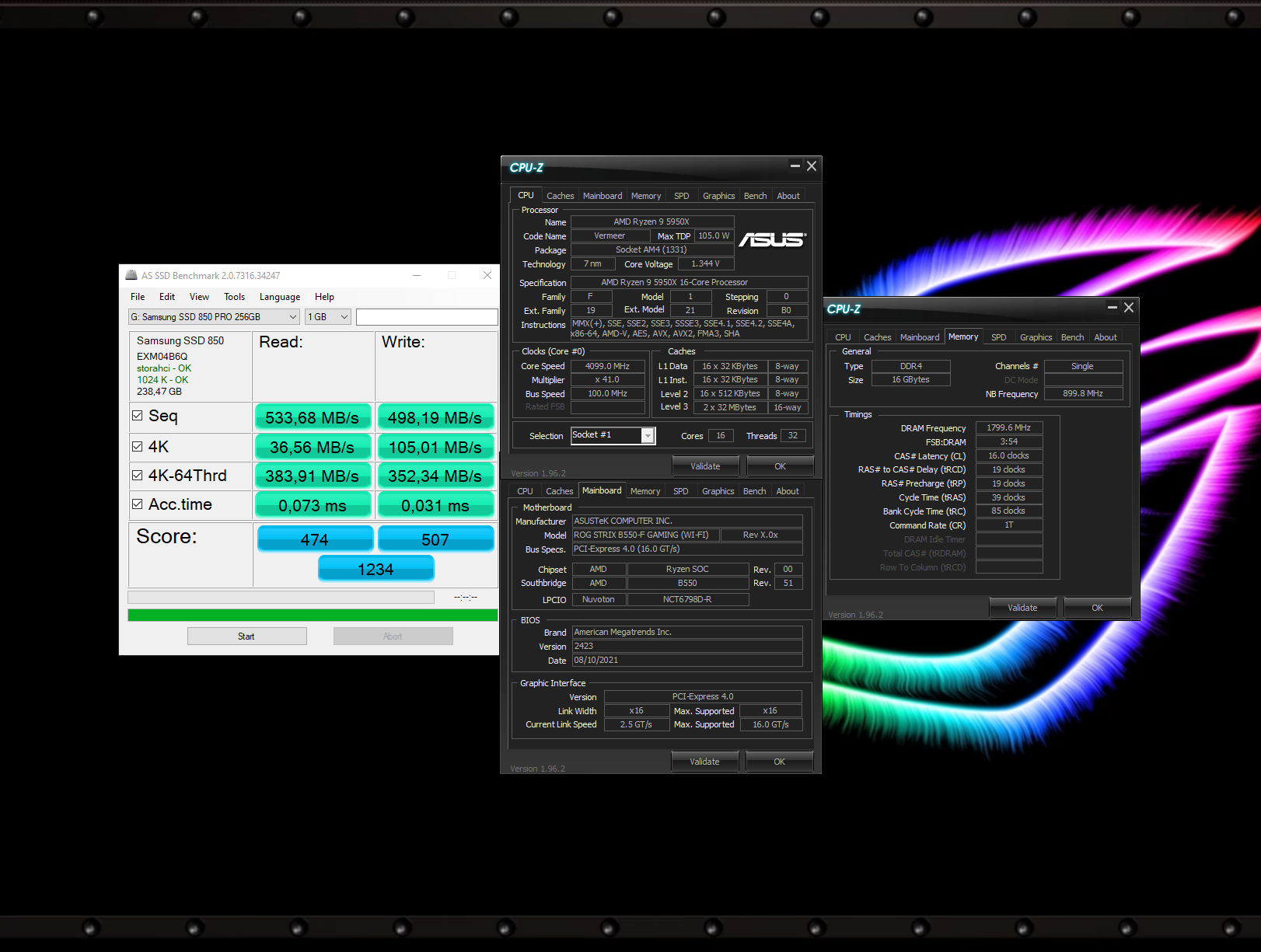
Task: Start the AS SSD benchmark
Action: [246, 636]
